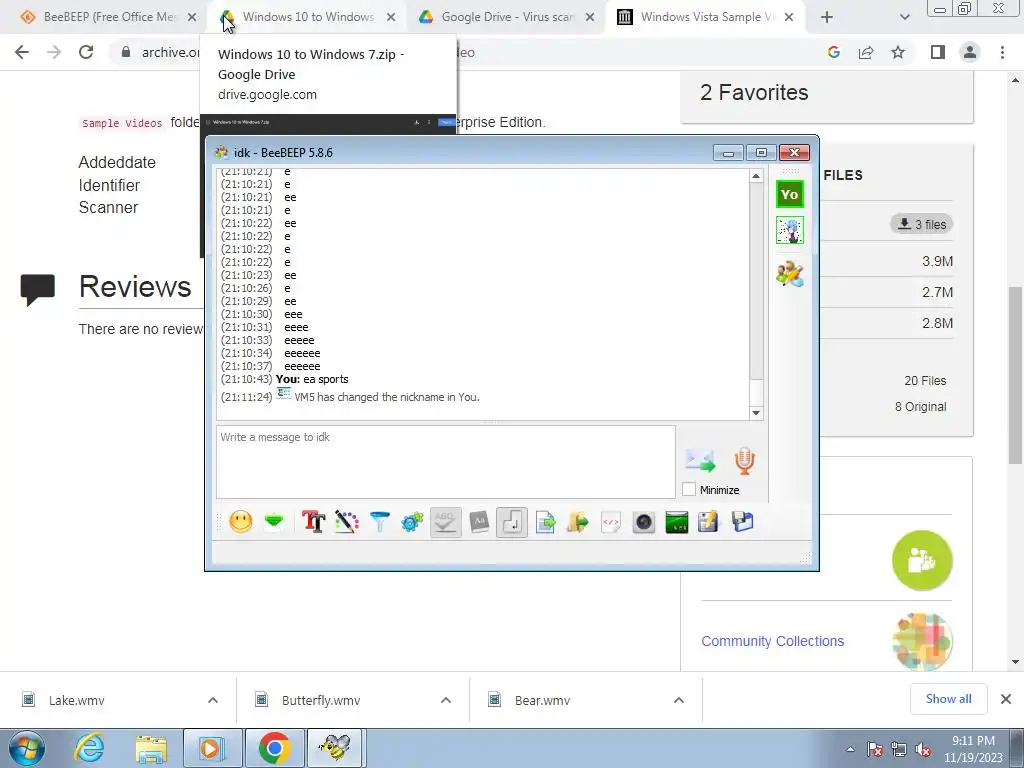The height and width of the screenshot is (768, 1024).
Task: Send message with the envelope arrow icon
Action: (x=700, y=460)
